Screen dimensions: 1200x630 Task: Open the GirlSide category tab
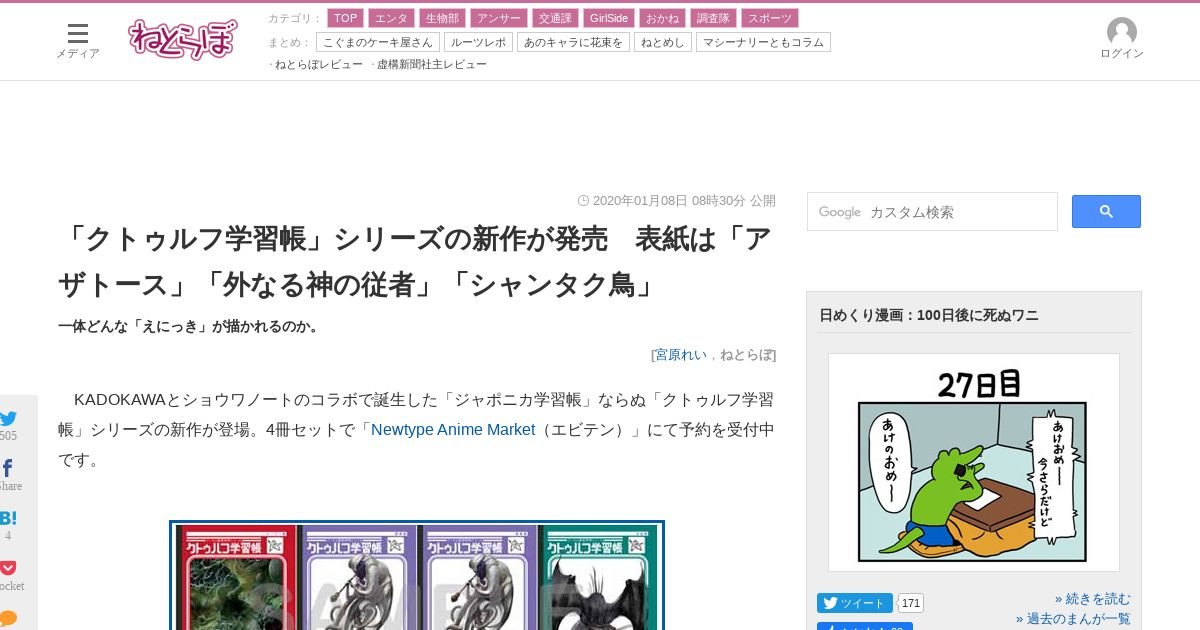coord(609,18)
